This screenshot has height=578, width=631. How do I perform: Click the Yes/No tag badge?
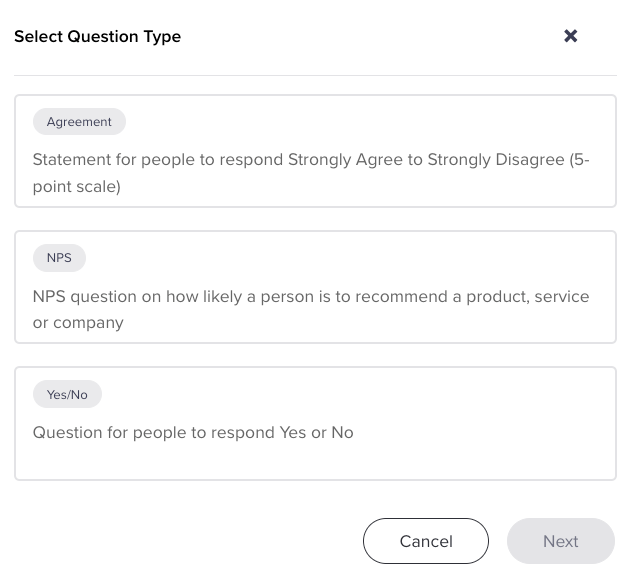67,395
